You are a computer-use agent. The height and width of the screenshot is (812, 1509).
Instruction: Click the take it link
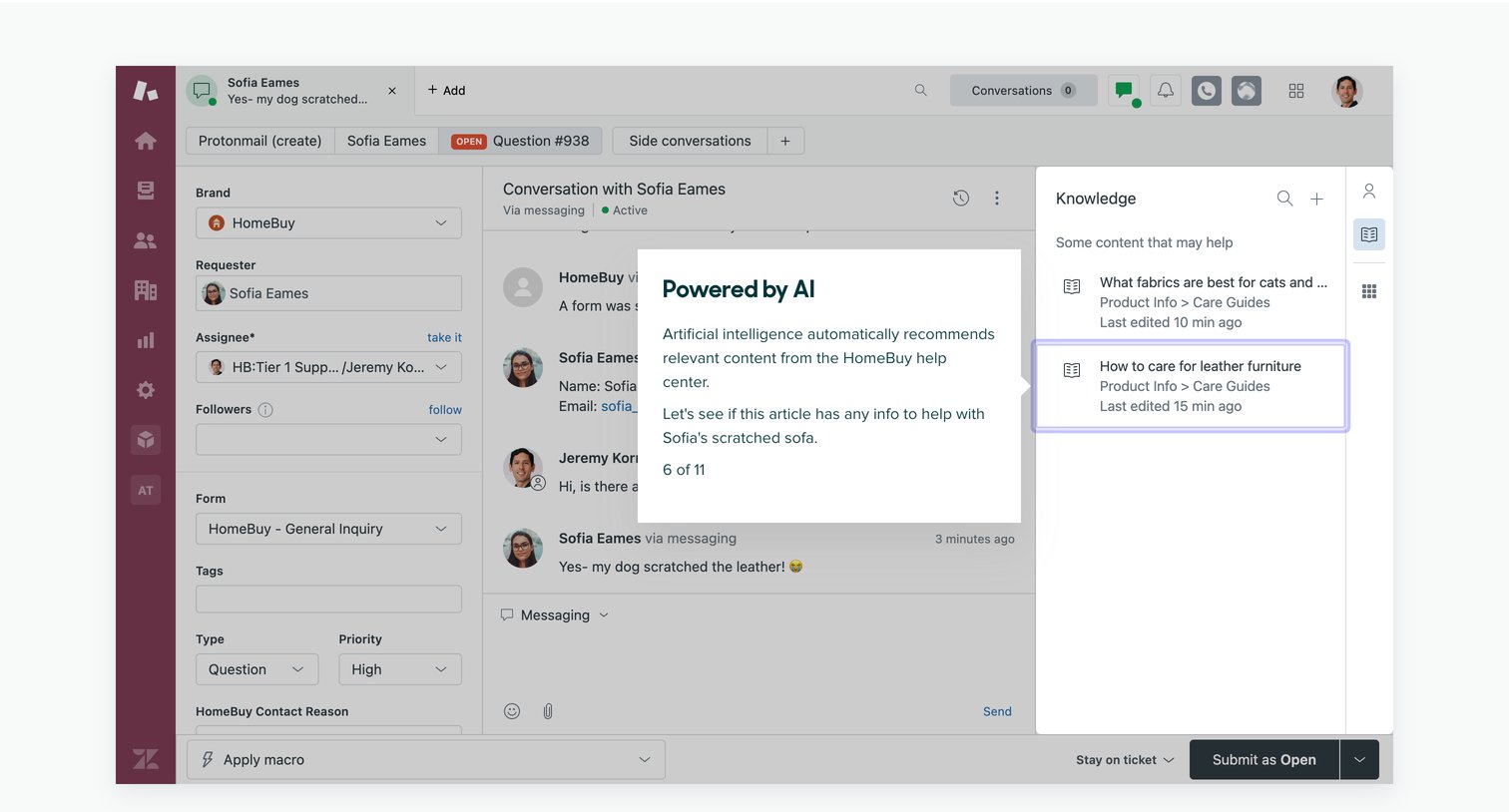coord(444,337)
